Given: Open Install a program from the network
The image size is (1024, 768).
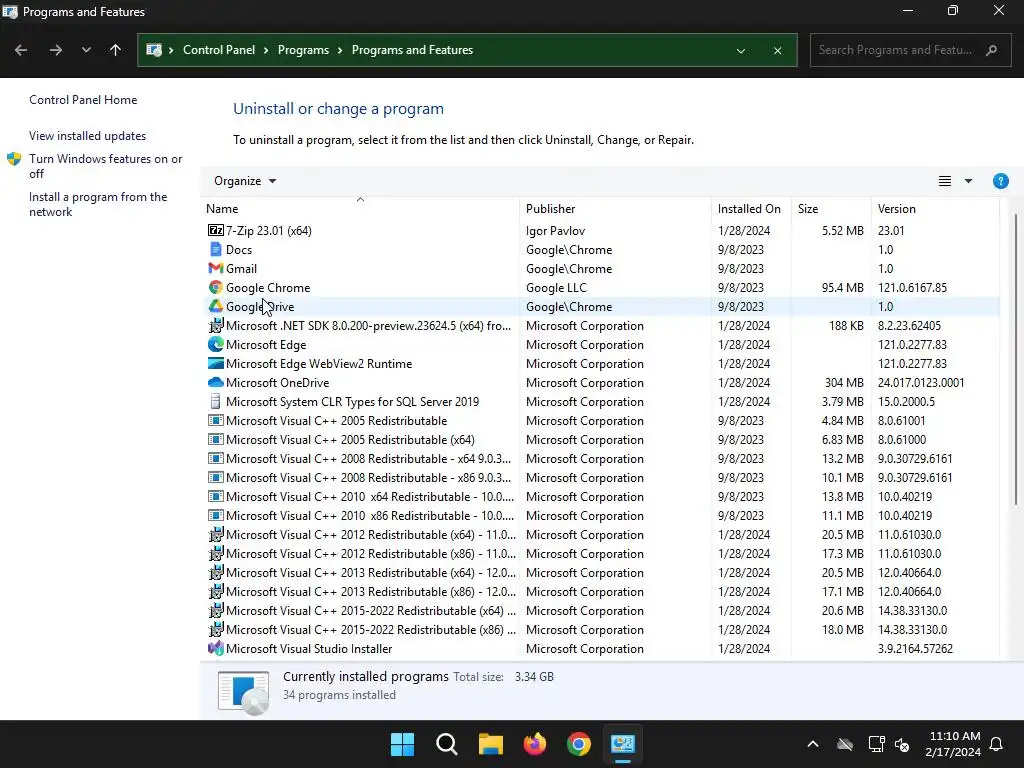Looking at the screenshot, I should [x=98, y=204].
